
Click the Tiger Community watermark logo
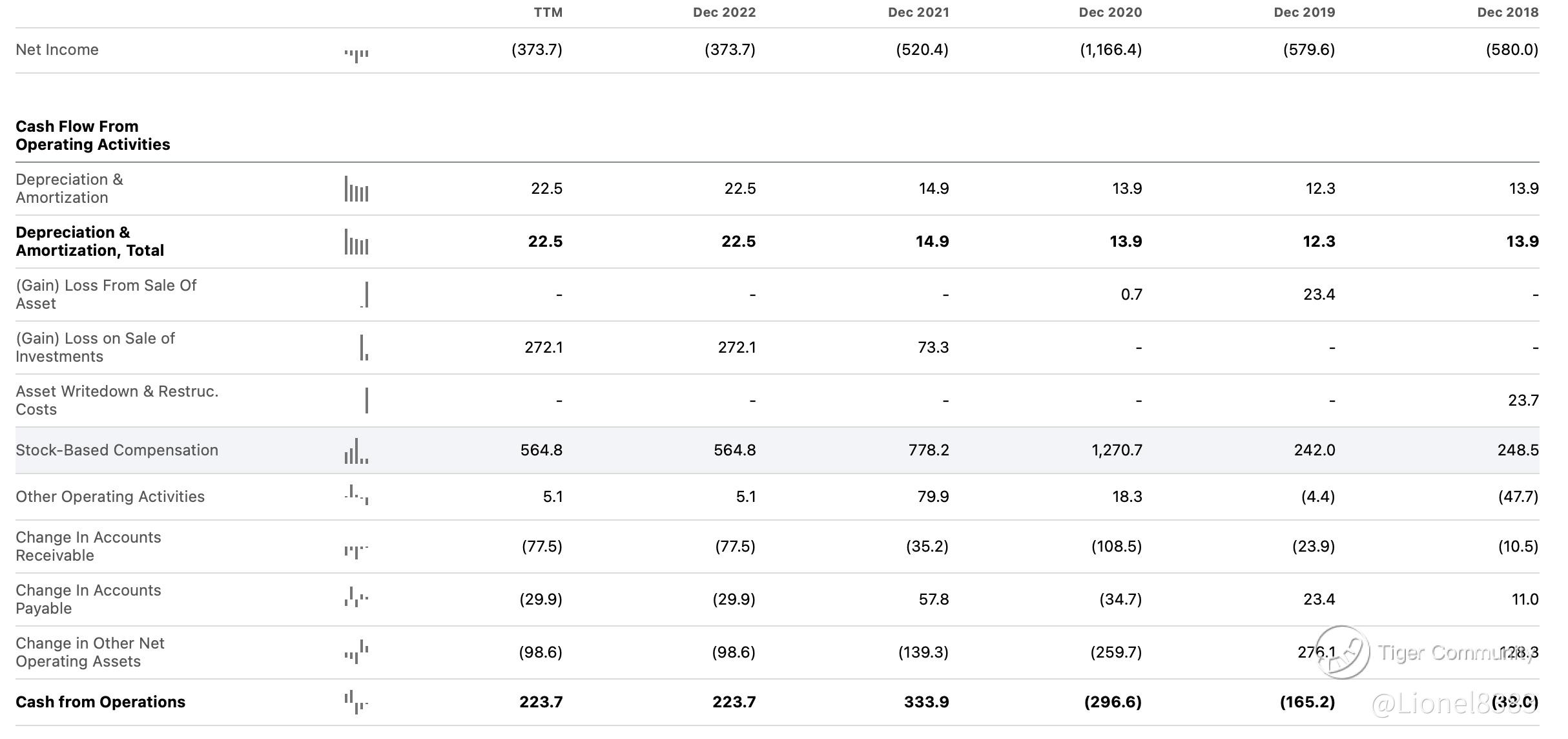pos(1343,652)
